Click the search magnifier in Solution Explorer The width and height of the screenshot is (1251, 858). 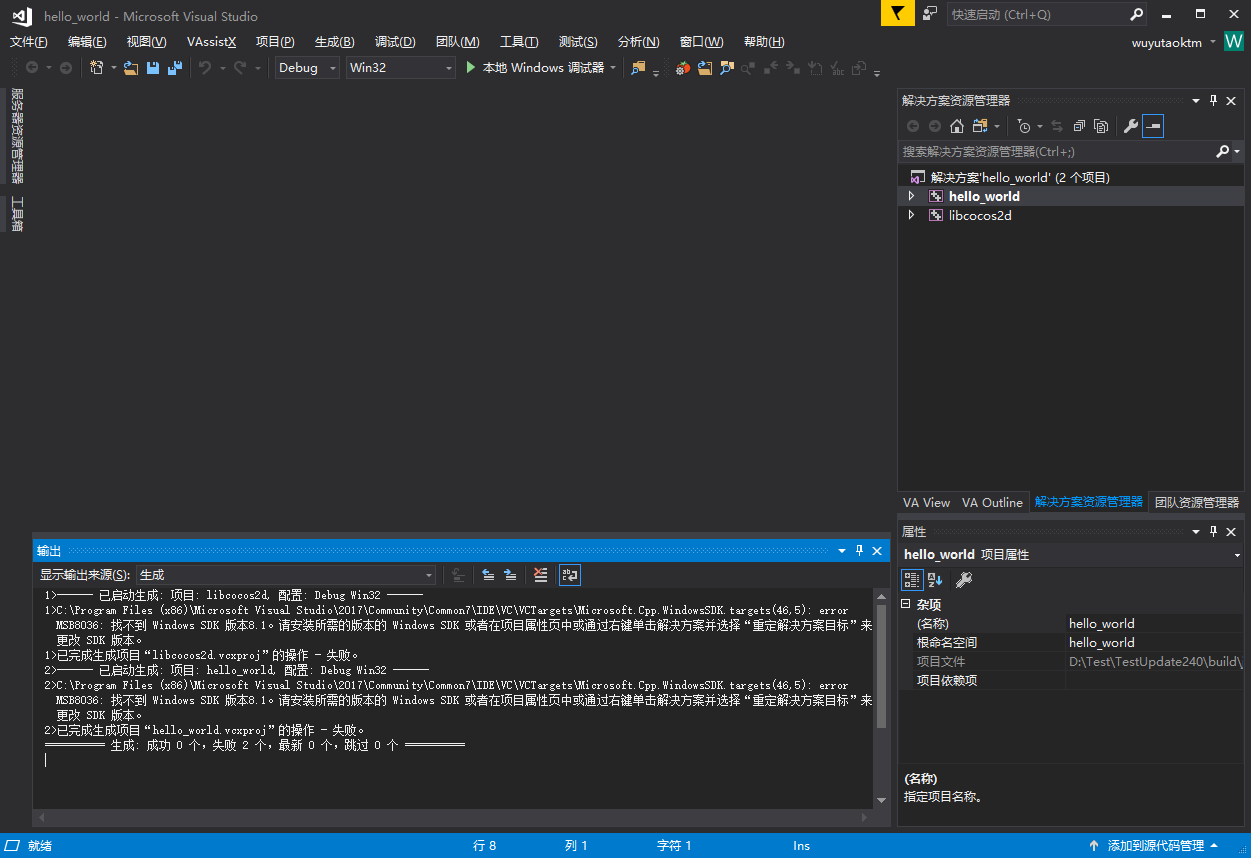1222,151
